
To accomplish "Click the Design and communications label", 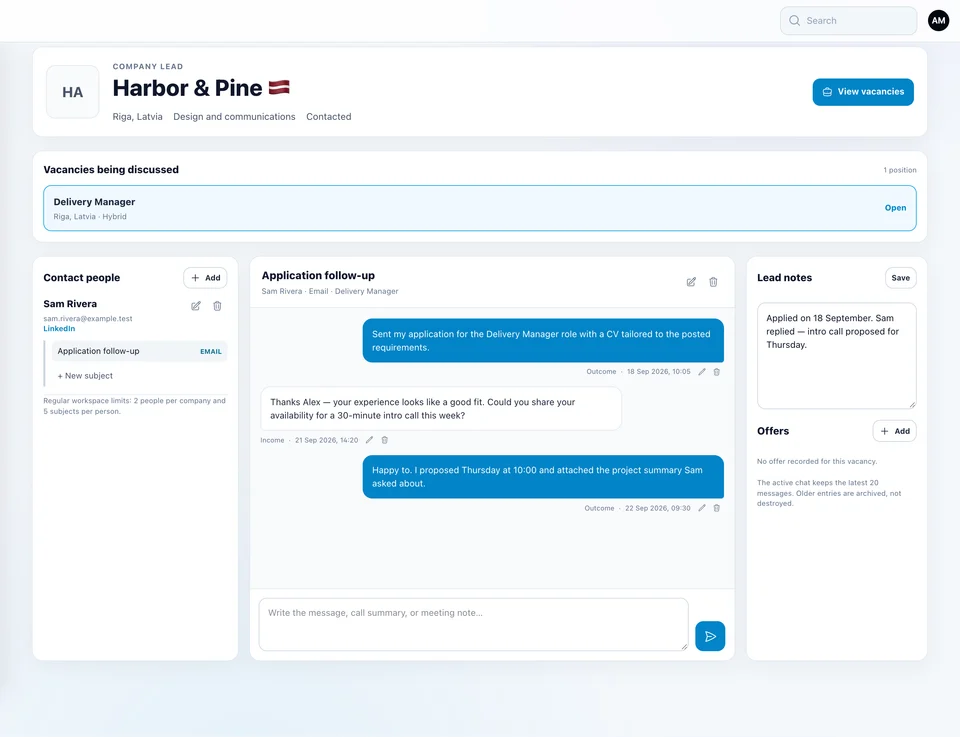I will pyautogui.click(x=234, y=117).
